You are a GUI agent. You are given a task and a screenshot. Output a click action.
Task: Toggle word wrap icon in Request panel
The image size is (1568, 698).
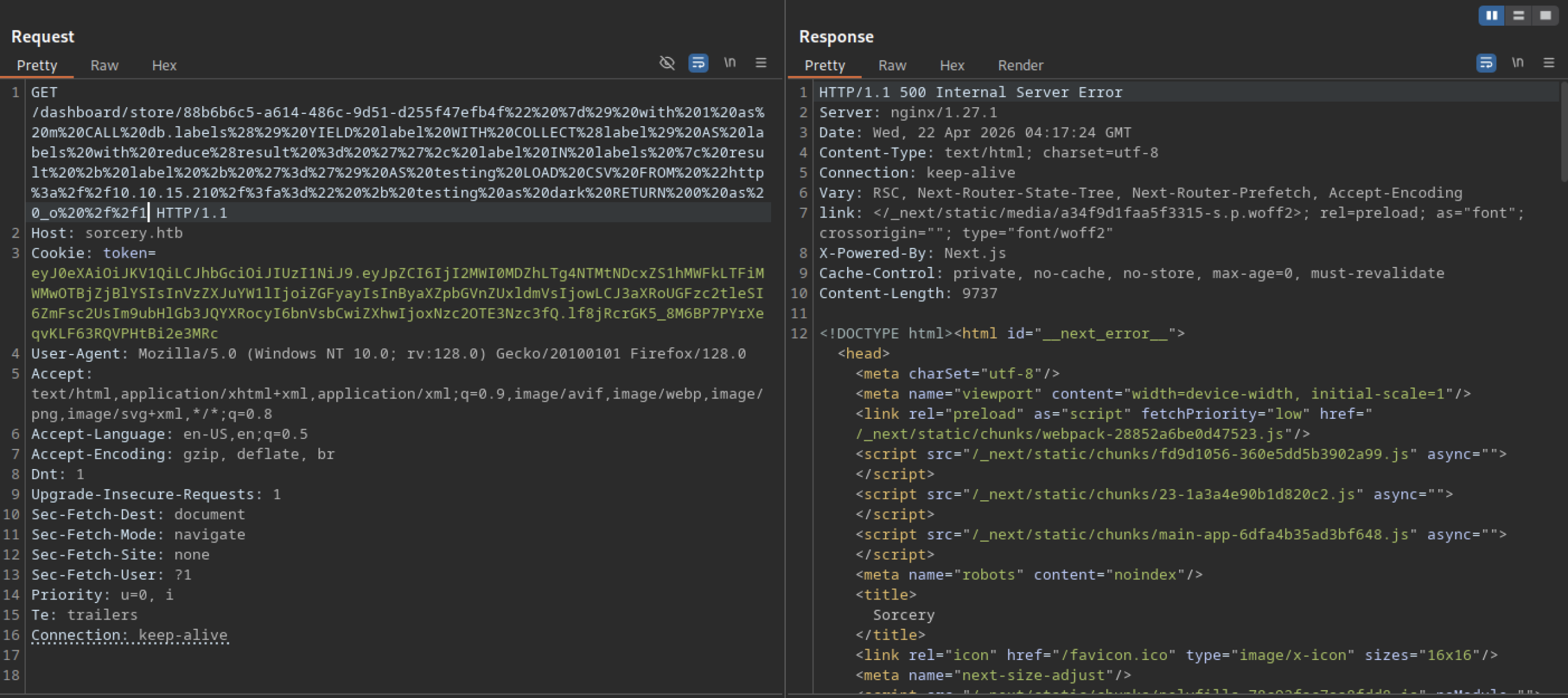point(698,62)
